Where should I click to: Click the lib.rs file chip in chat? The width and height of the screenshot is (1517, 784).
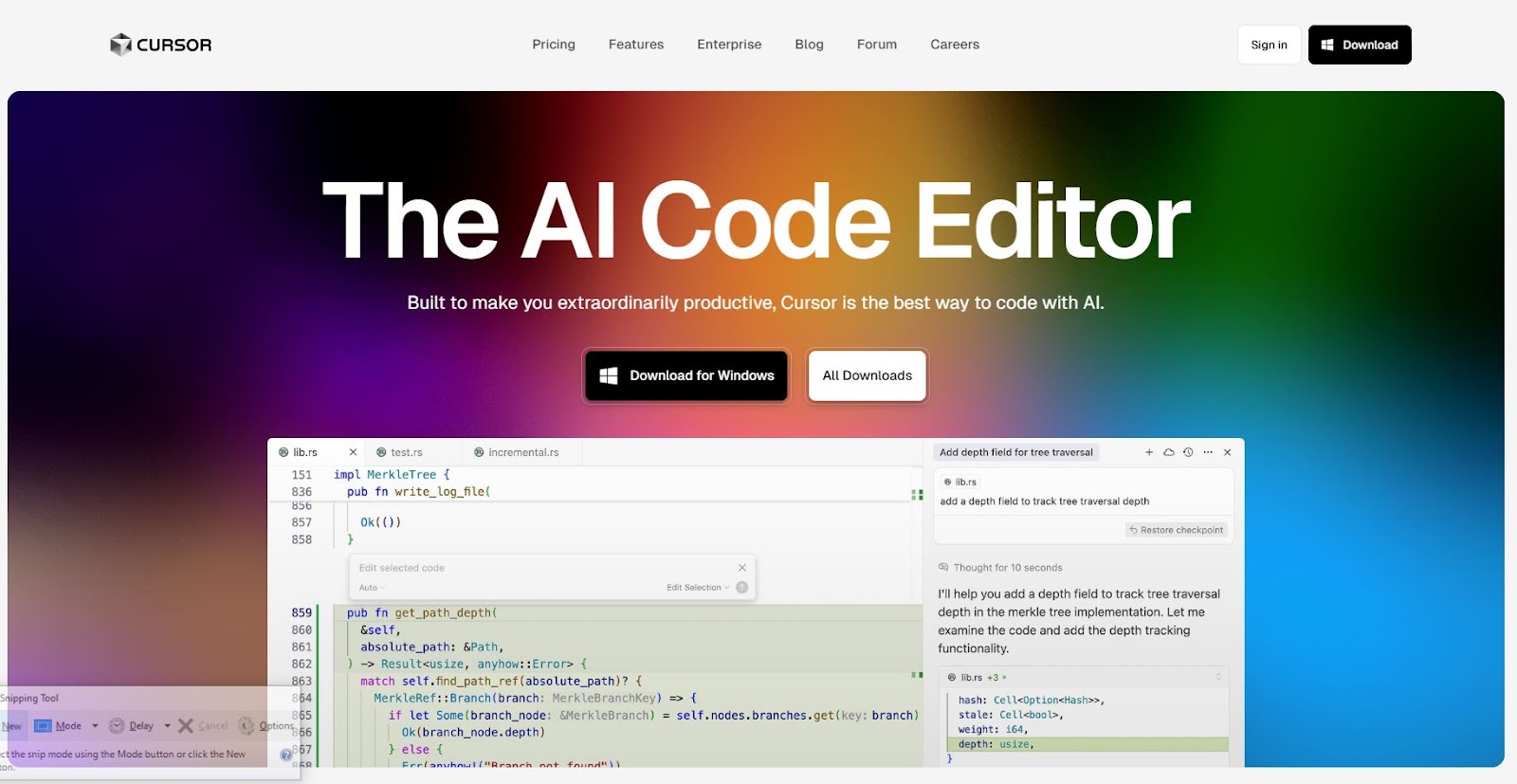tap(960, 482)
